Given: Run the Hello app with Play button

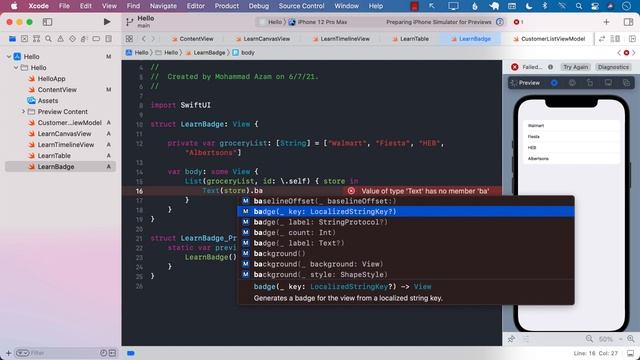Looking at the screenshot, I should point(107,22).
